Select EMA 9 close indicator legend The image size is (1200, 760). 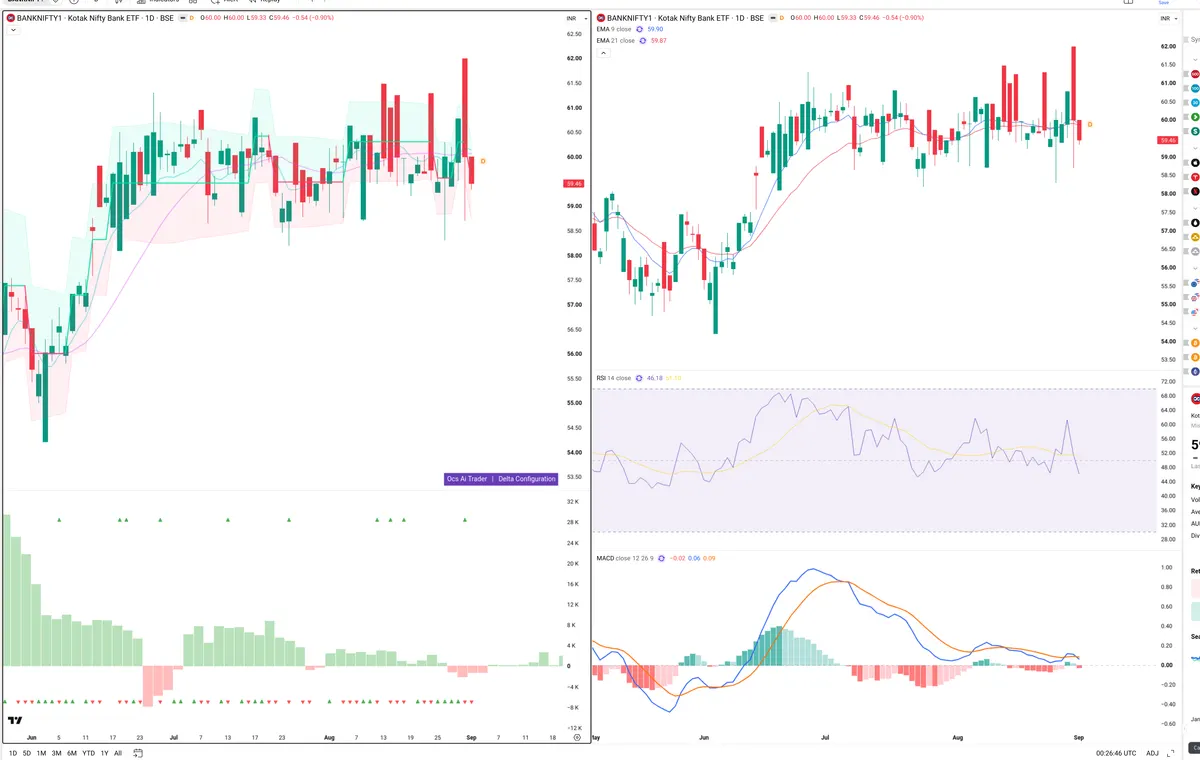pyautogui.click(x=616, y=30)
